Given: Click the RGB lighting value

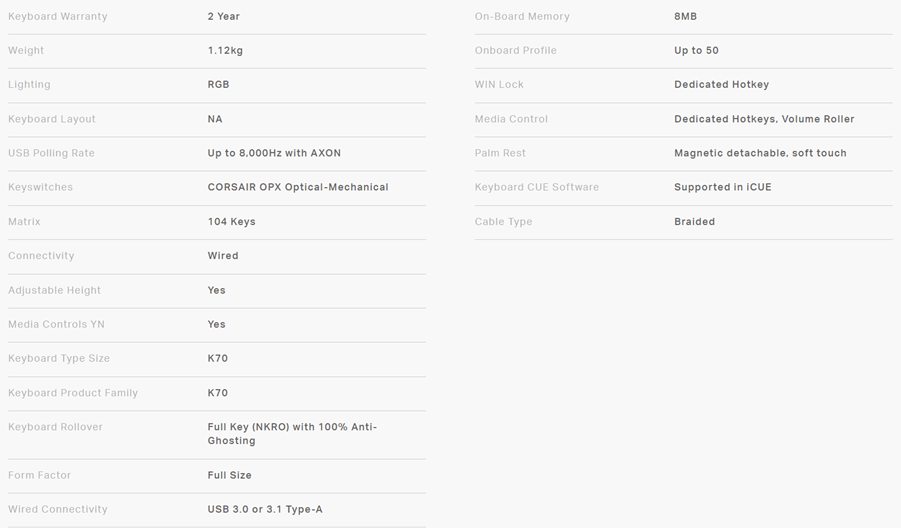Looking at the screenshot, I should (x=219, y=85).
